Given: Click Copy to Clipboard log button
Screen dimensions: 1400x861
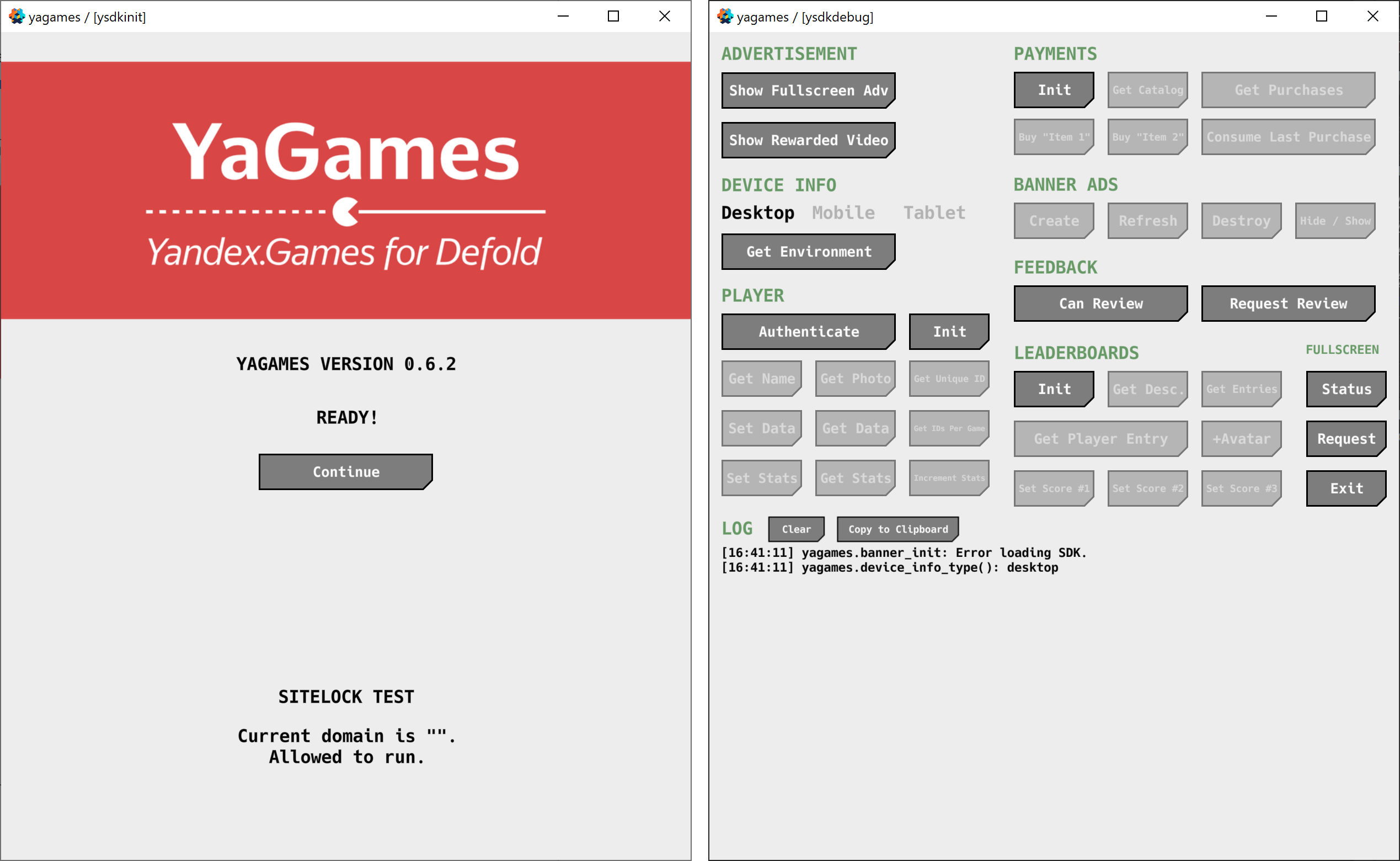Looking at the screenshot, I should pos(897,529).
